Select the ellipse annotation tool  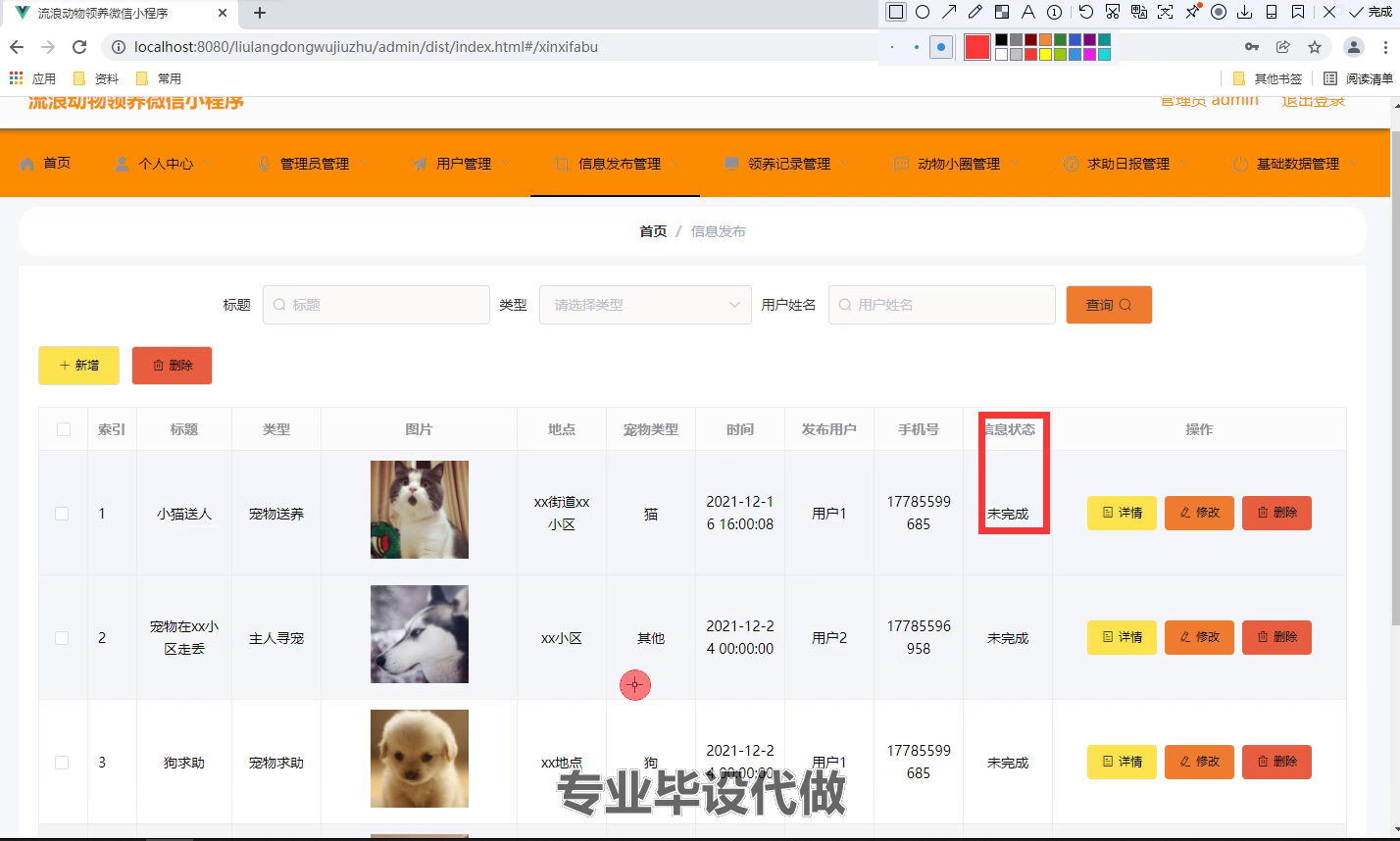923,12
